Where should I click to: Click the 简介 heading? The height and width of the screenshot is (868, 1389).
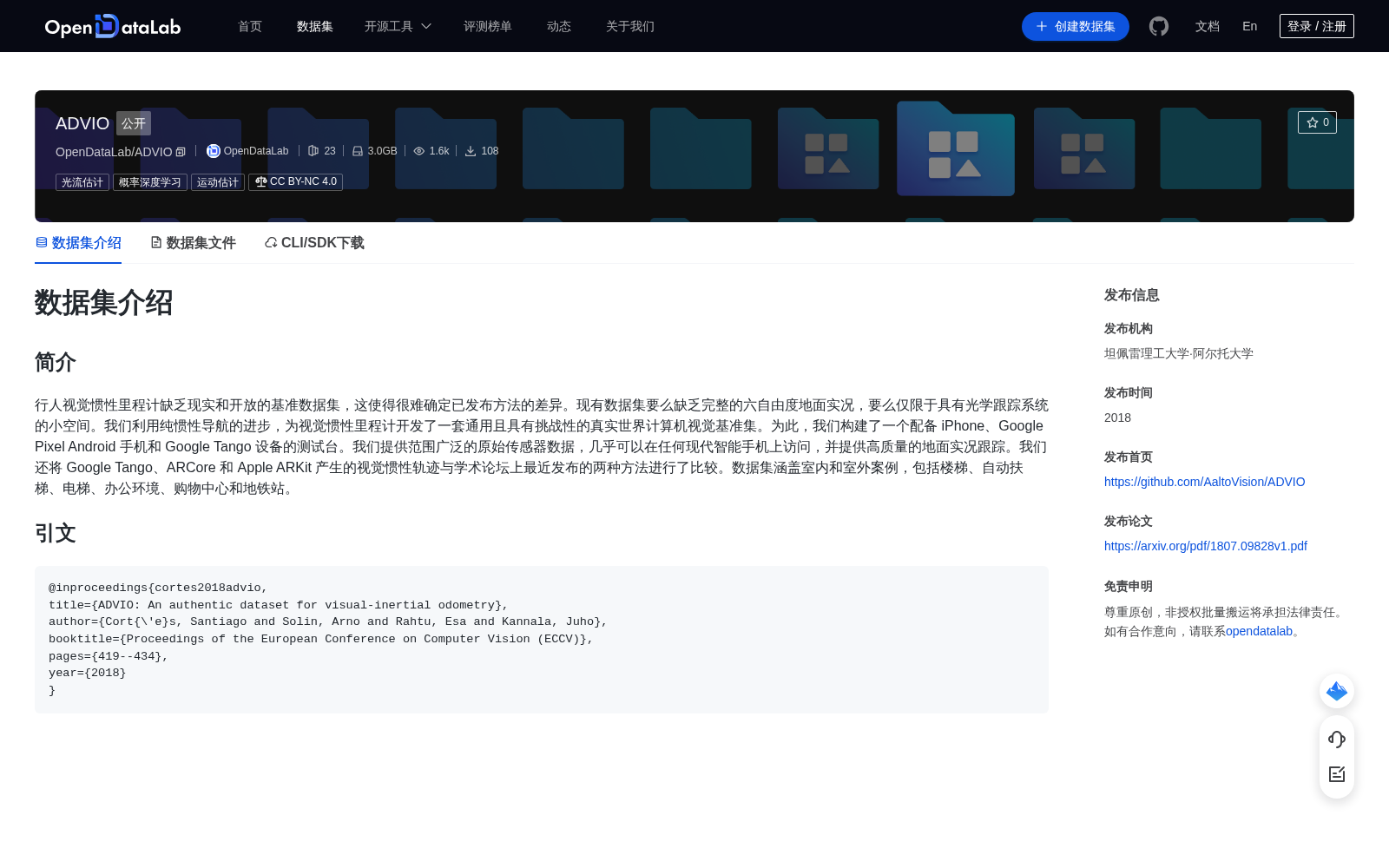tap(56, 362)
